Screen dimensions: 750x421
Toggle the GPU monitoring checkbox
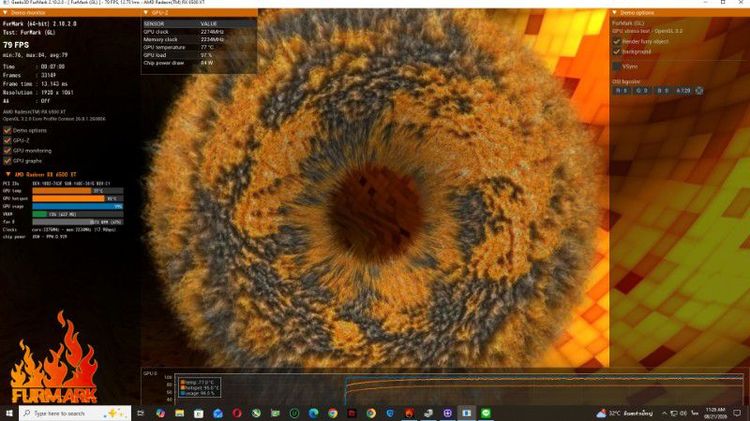point(7,150)
